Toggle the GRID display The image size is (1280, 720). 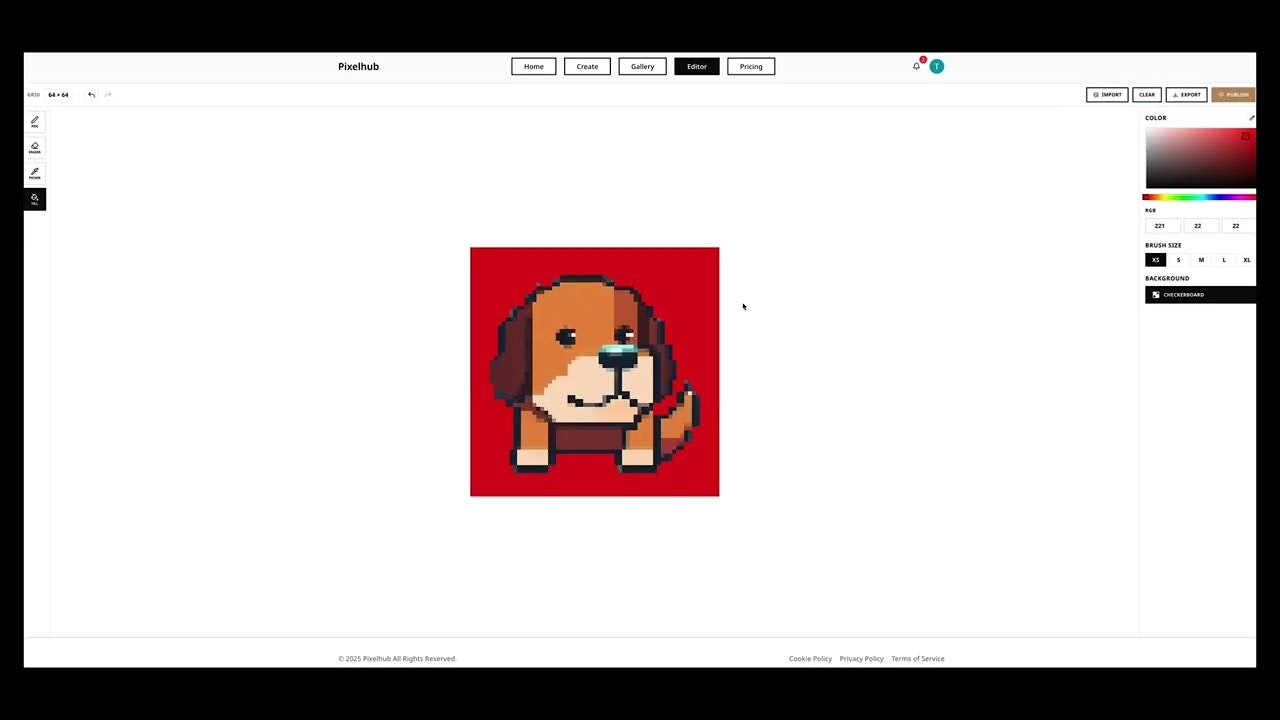point(34,94)
